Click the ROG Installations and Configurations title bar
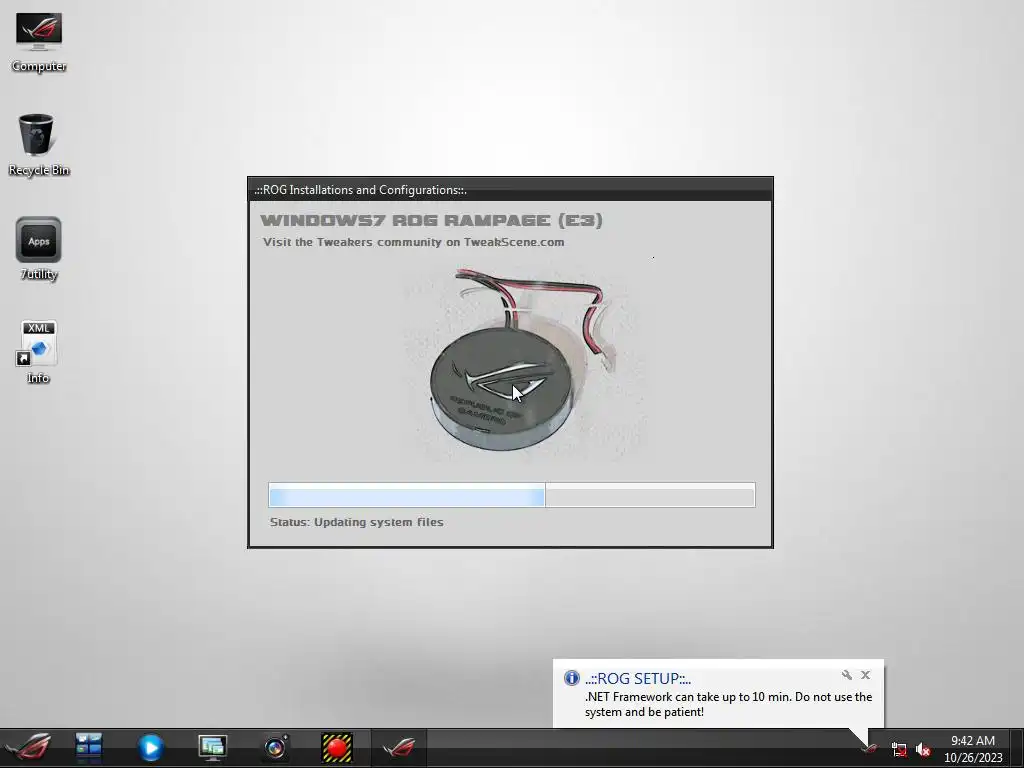This screenshot has width=1024, height=768. (x=510, y=190)
